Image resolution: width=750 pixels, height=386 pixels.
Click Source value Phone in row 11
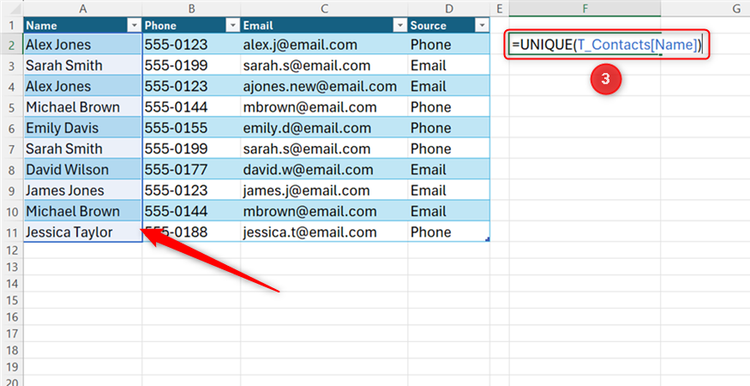click(449, 232)
